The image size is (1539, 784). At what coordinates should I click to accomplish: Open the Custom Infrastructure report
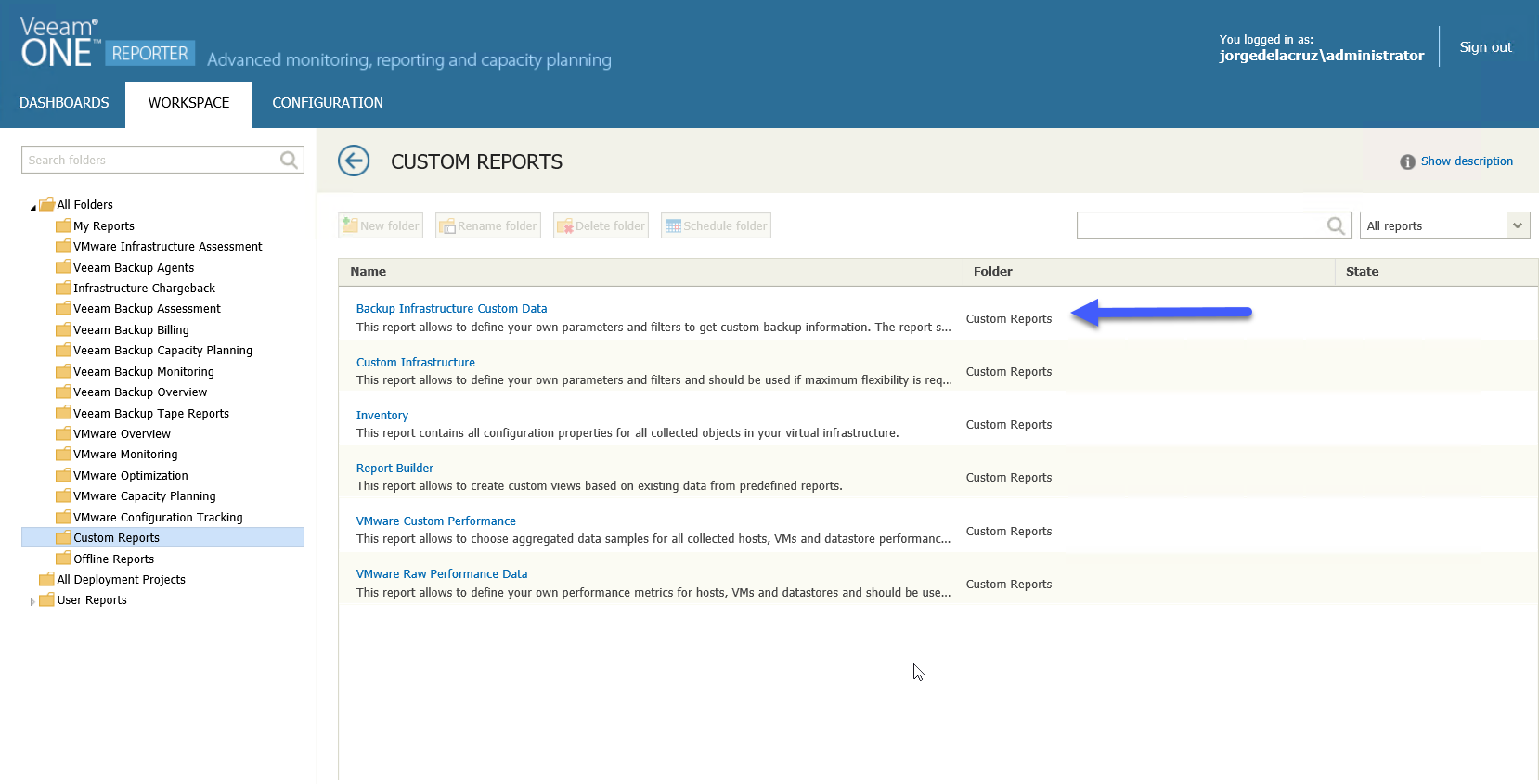click(416, 363)
